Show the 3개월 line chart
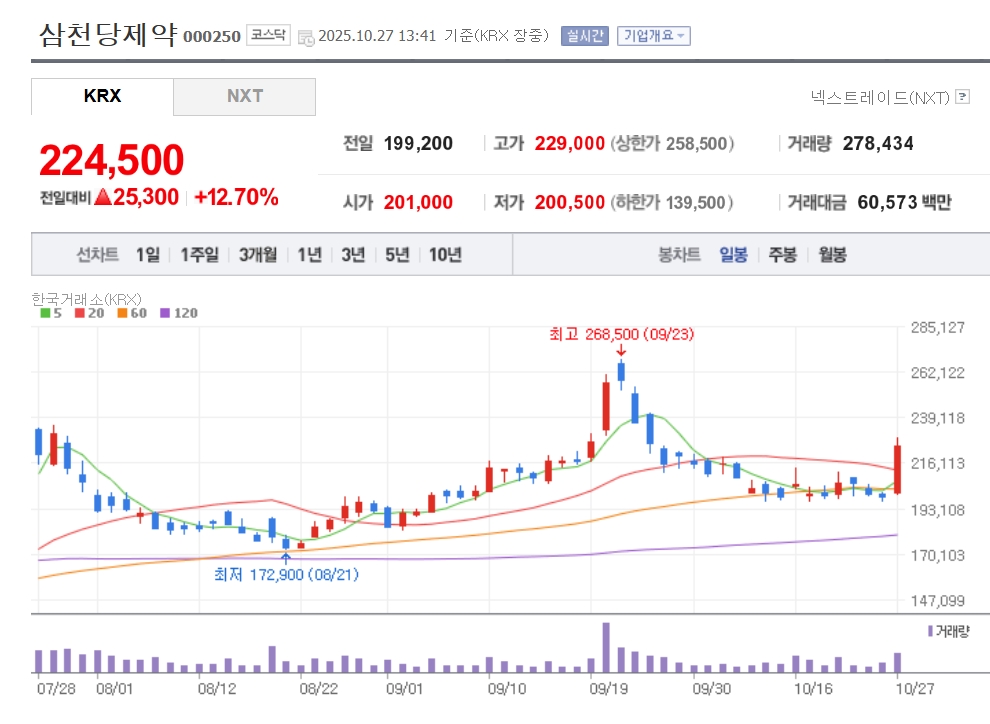 (x=258, y=254)
